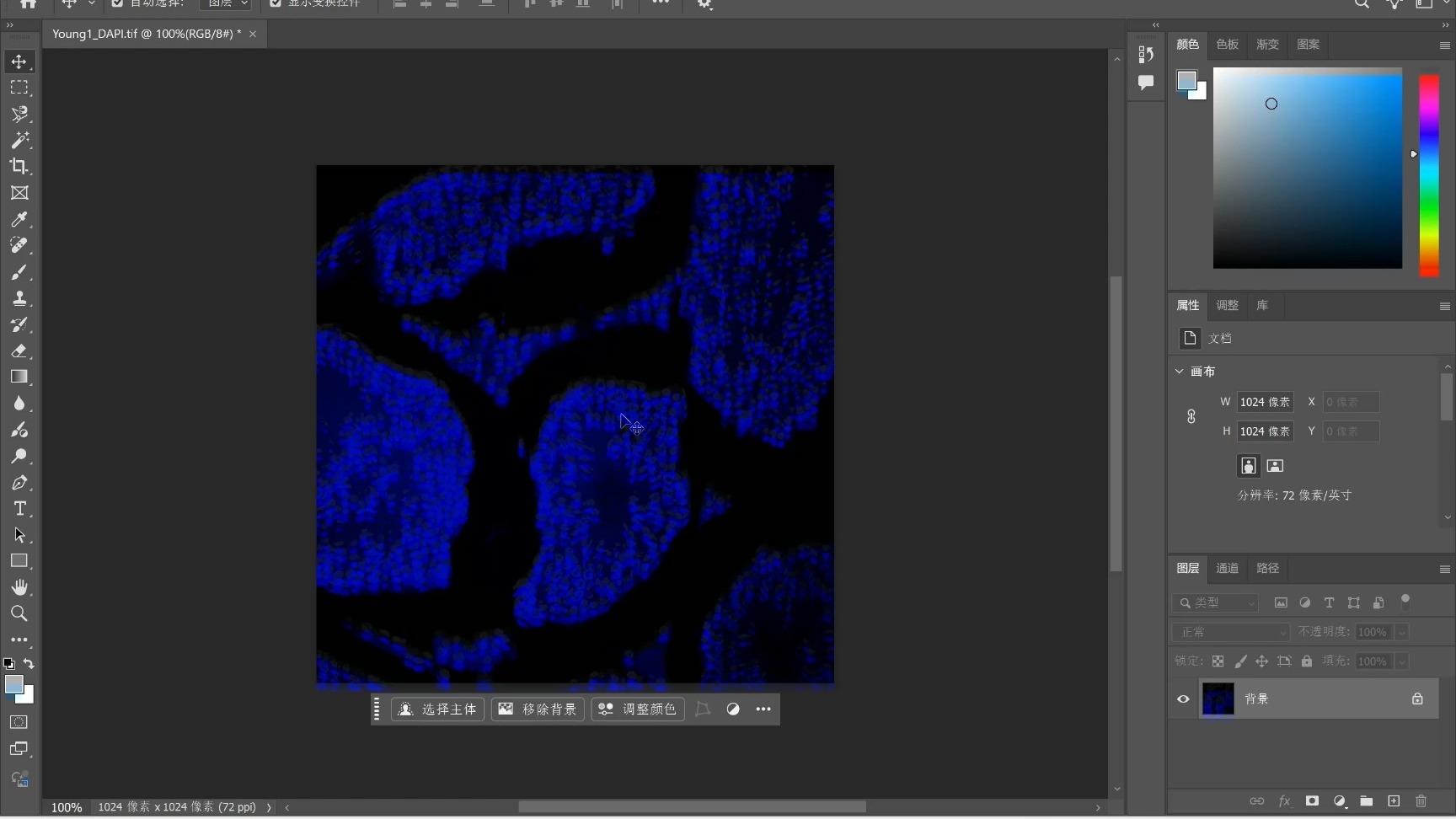Switch to the 通道 tab
Image resolution: width=1456 pixels, height=819 pixels.
pyautogui.click(x=1227, y=568)
